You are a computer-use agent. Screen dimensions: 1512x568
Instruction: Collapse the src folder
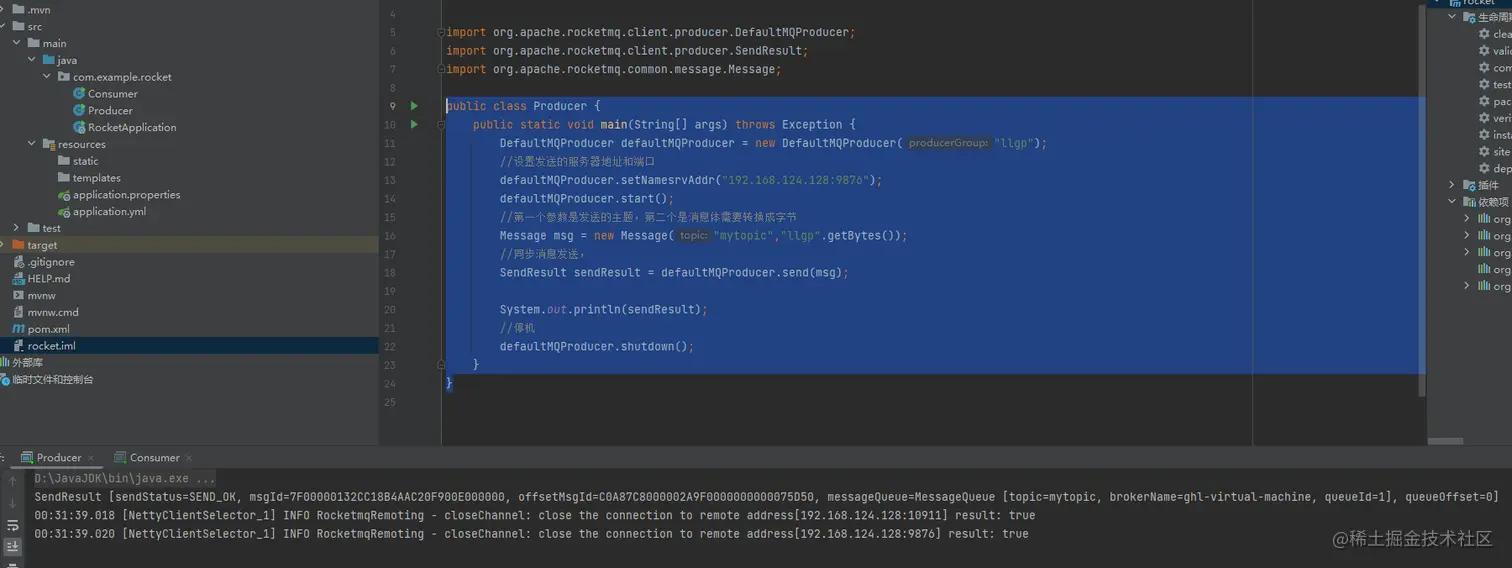pos(4,27)
